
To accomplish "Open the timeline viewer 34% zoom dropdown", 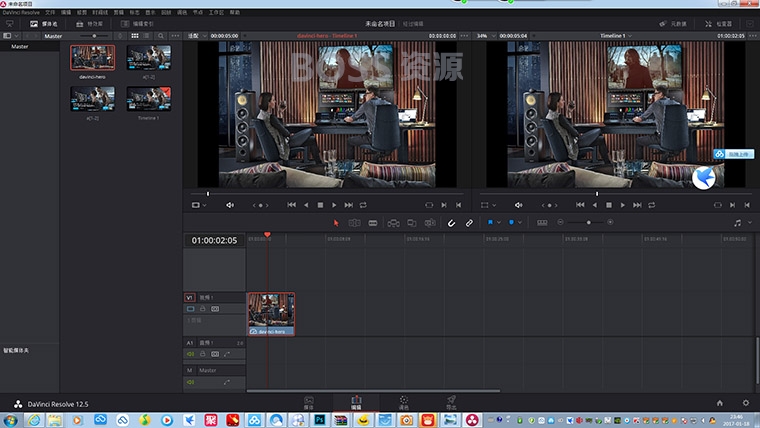I will (x=487, y=36).
